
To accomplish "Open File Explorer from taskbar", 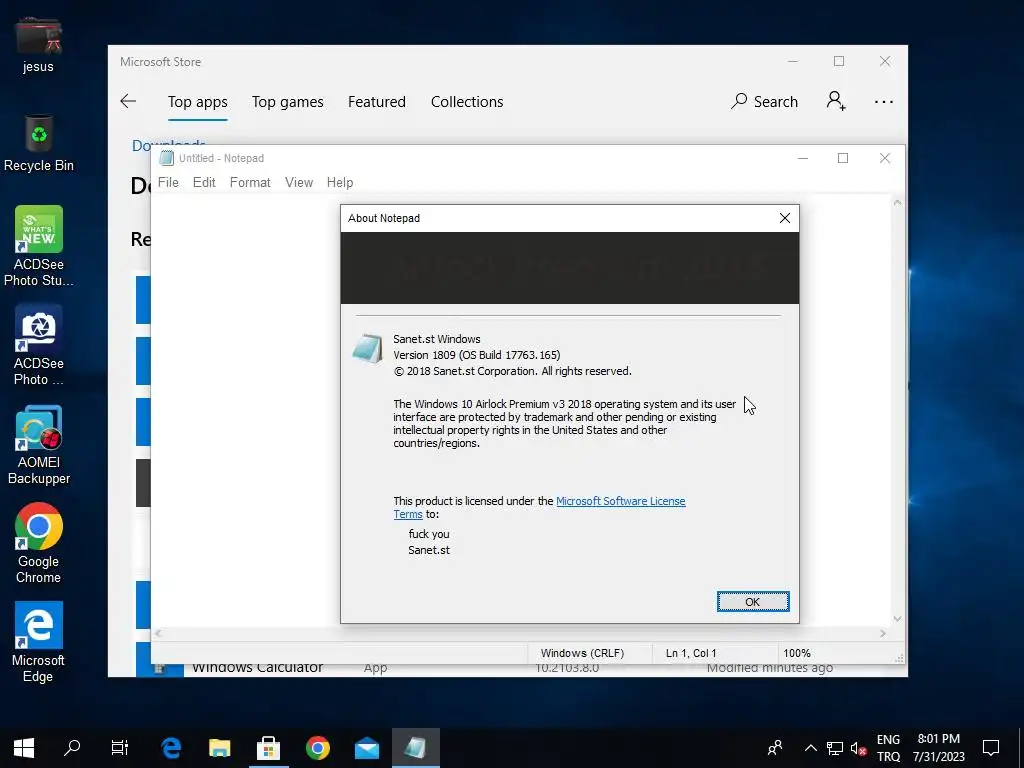I will pos(219,748).
